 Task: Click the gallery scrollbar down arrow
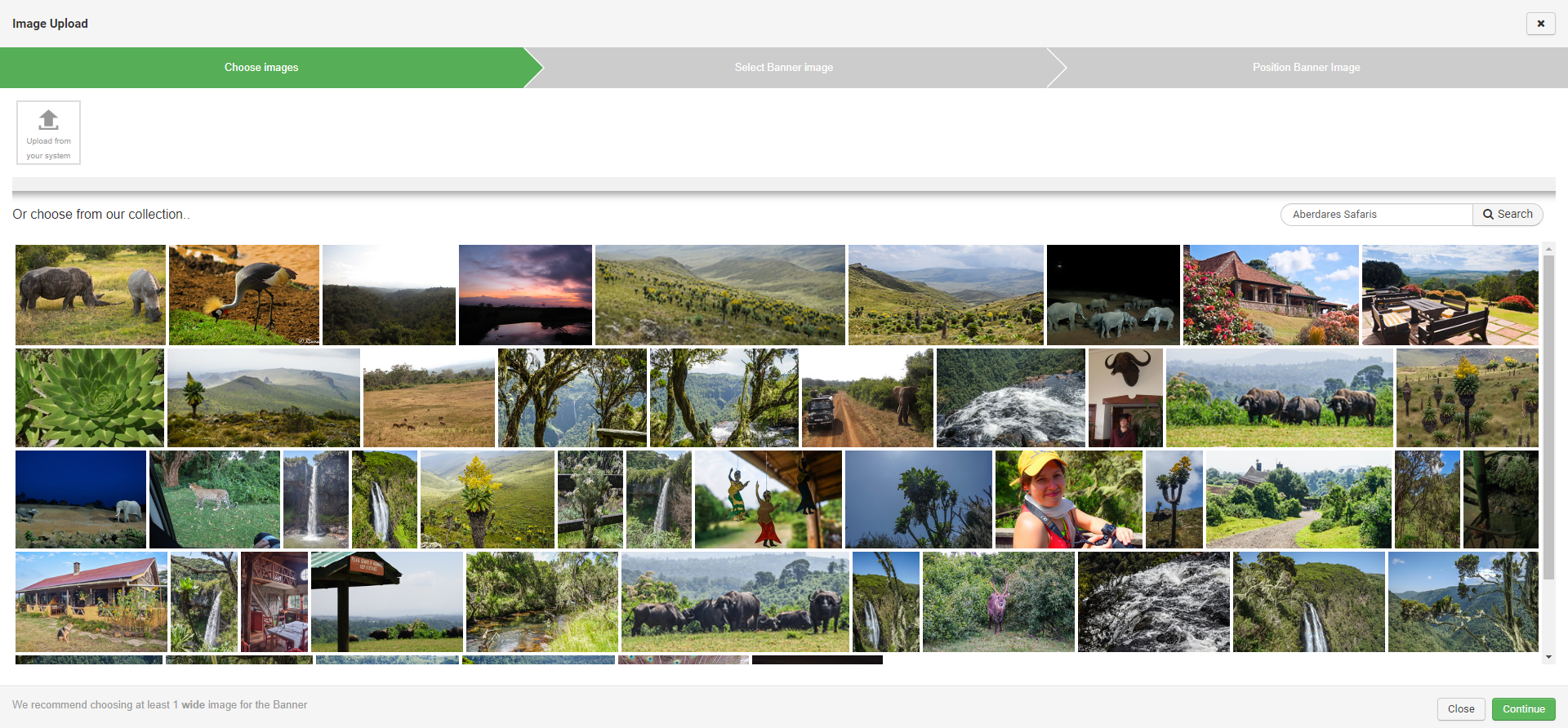coord(1548,657)
